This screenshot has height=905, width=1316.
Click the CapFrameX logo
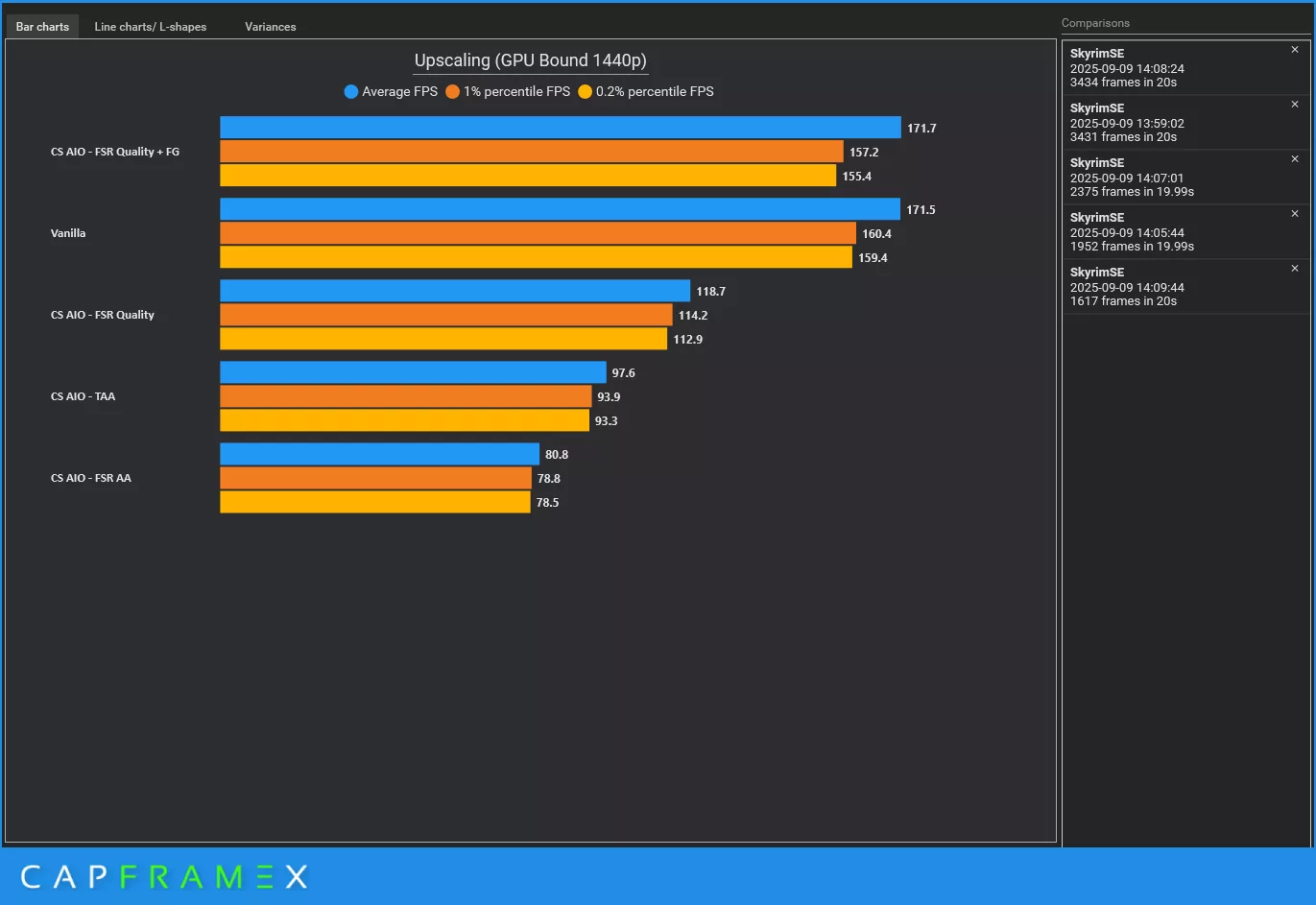163,876
